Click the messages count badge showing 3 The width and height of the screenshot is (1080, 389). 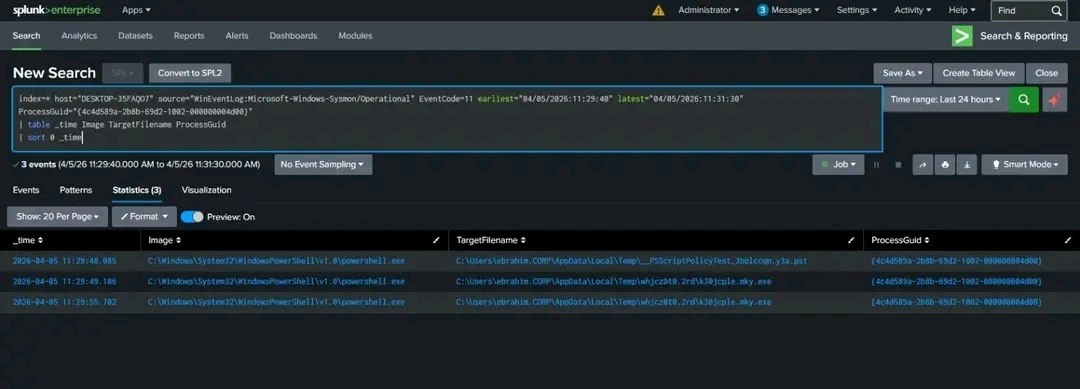point(762,10)
